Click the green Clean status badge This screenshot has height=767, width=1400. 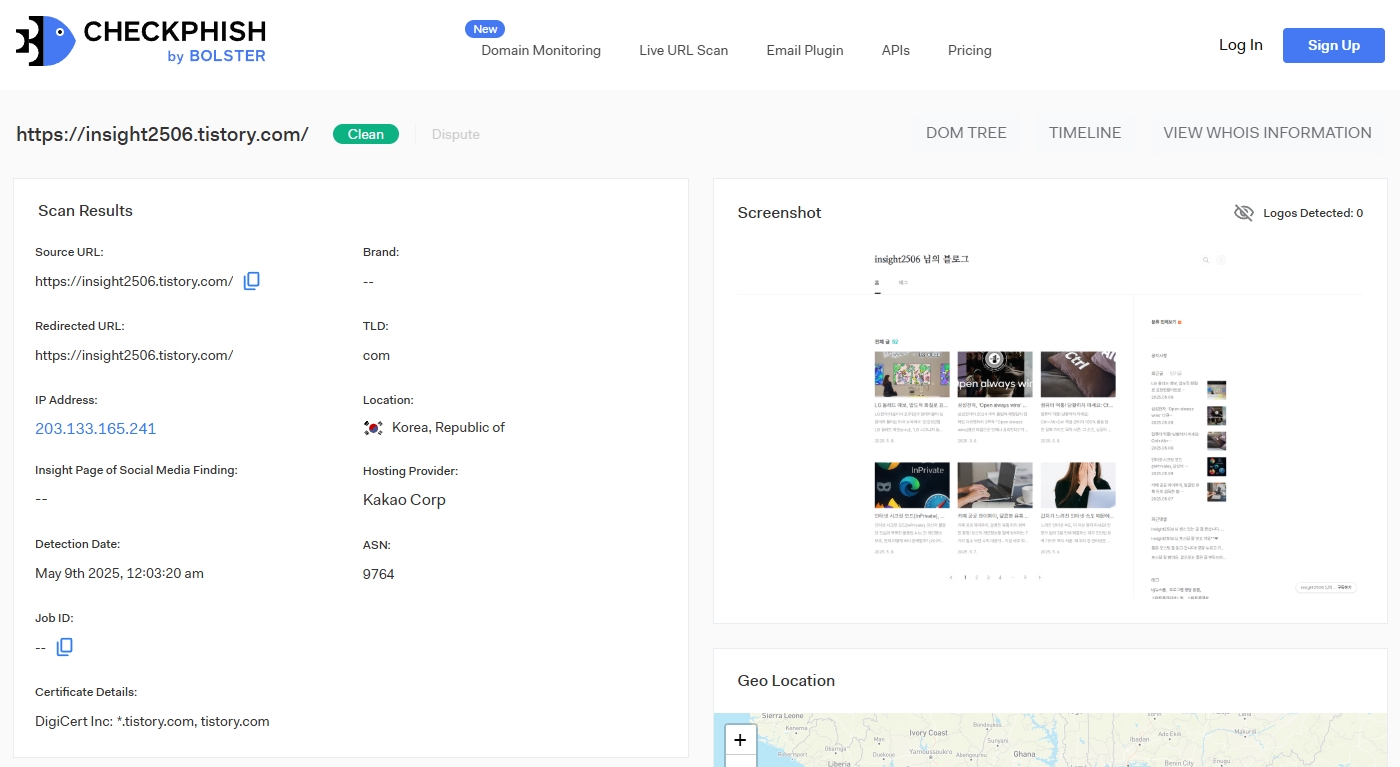pyautogui.click(x=366, y=134)
